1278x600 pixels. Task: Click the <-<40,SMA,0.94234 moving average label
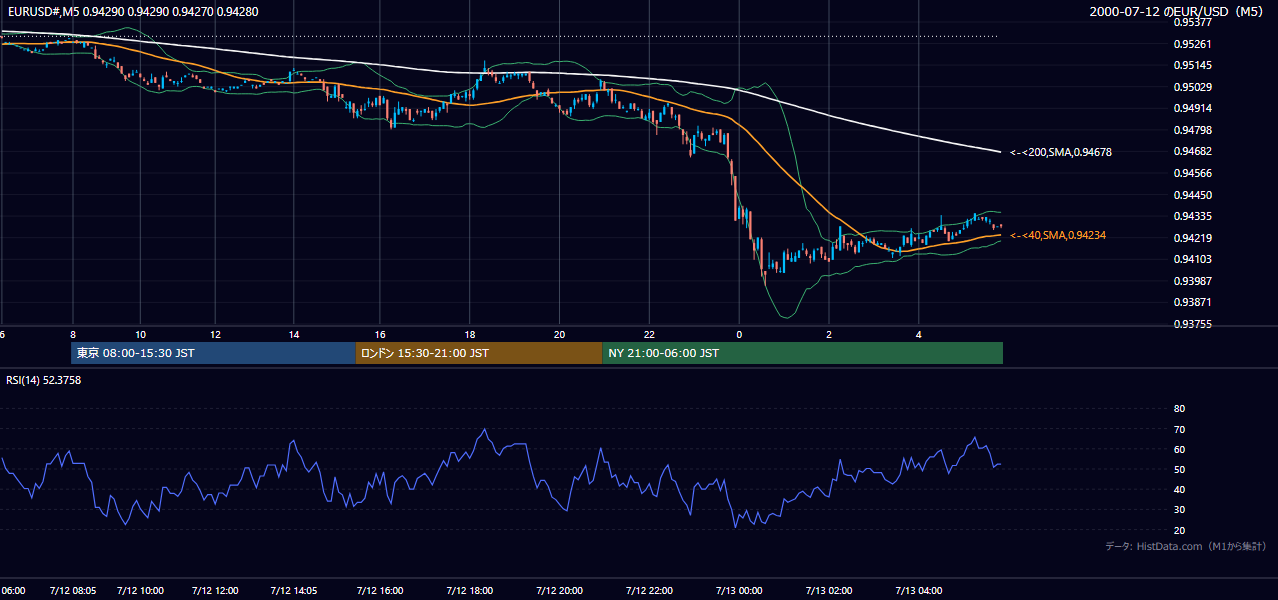click(1058, 235)
